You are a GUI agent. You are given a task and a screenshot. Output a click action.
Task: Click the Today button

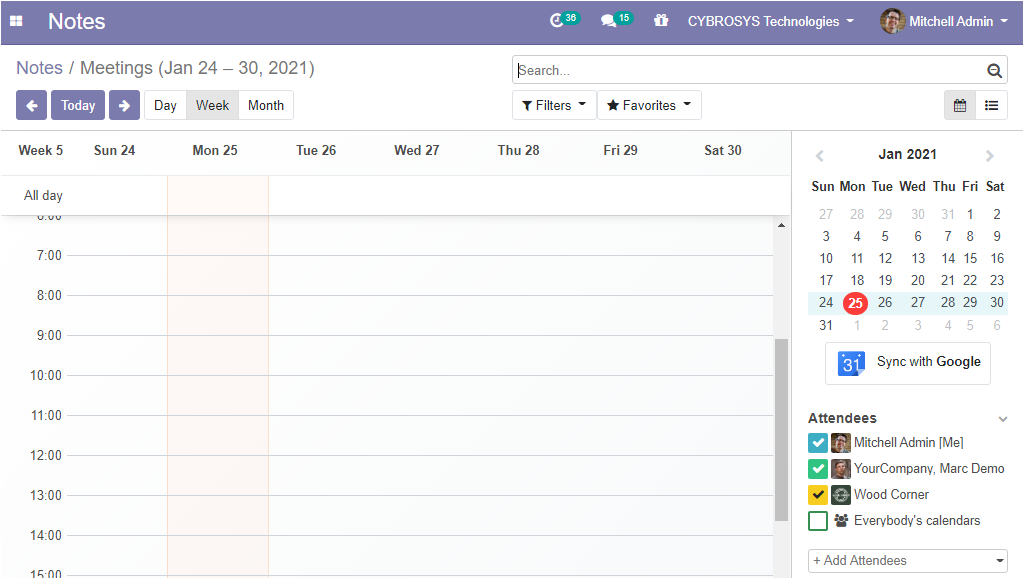pyautogui.click(x=78, y=105)
